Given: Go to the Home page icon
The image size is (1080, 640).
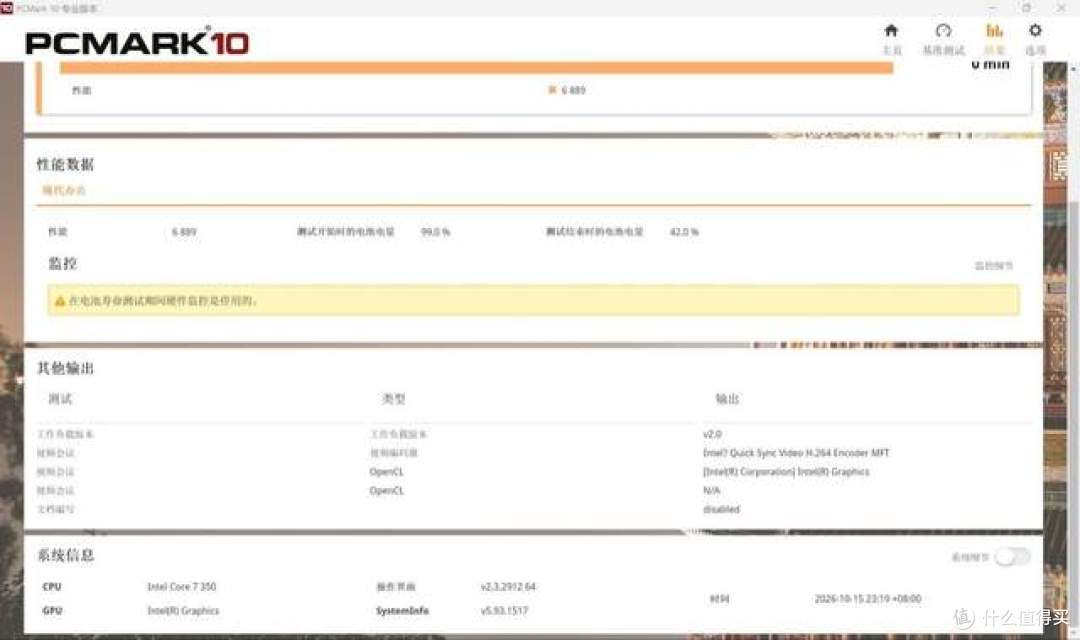Looking at the screenshot, I should click(891, 31).
